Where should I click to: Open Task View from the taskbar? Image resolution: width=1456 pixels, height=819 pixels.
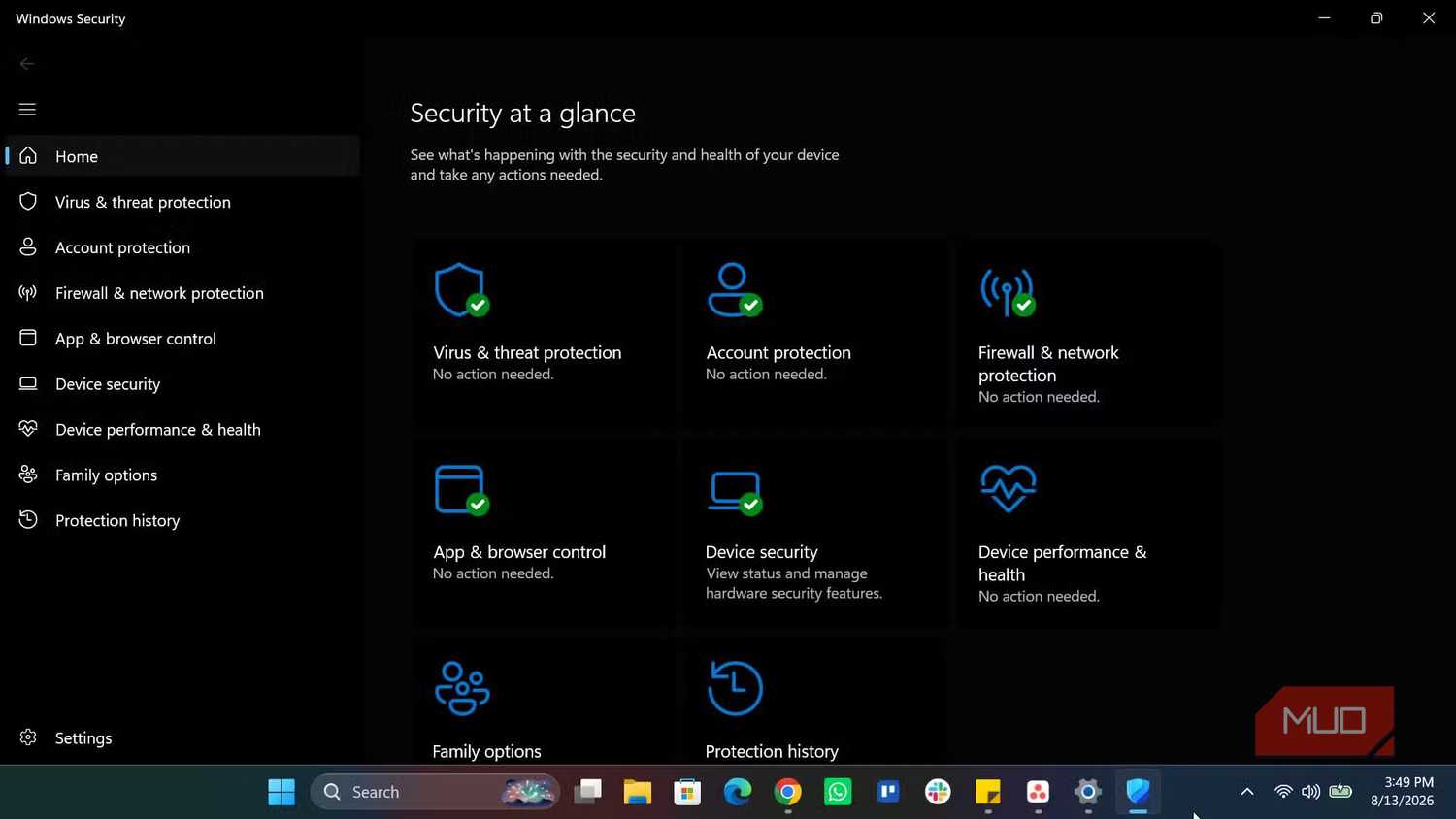587,792
